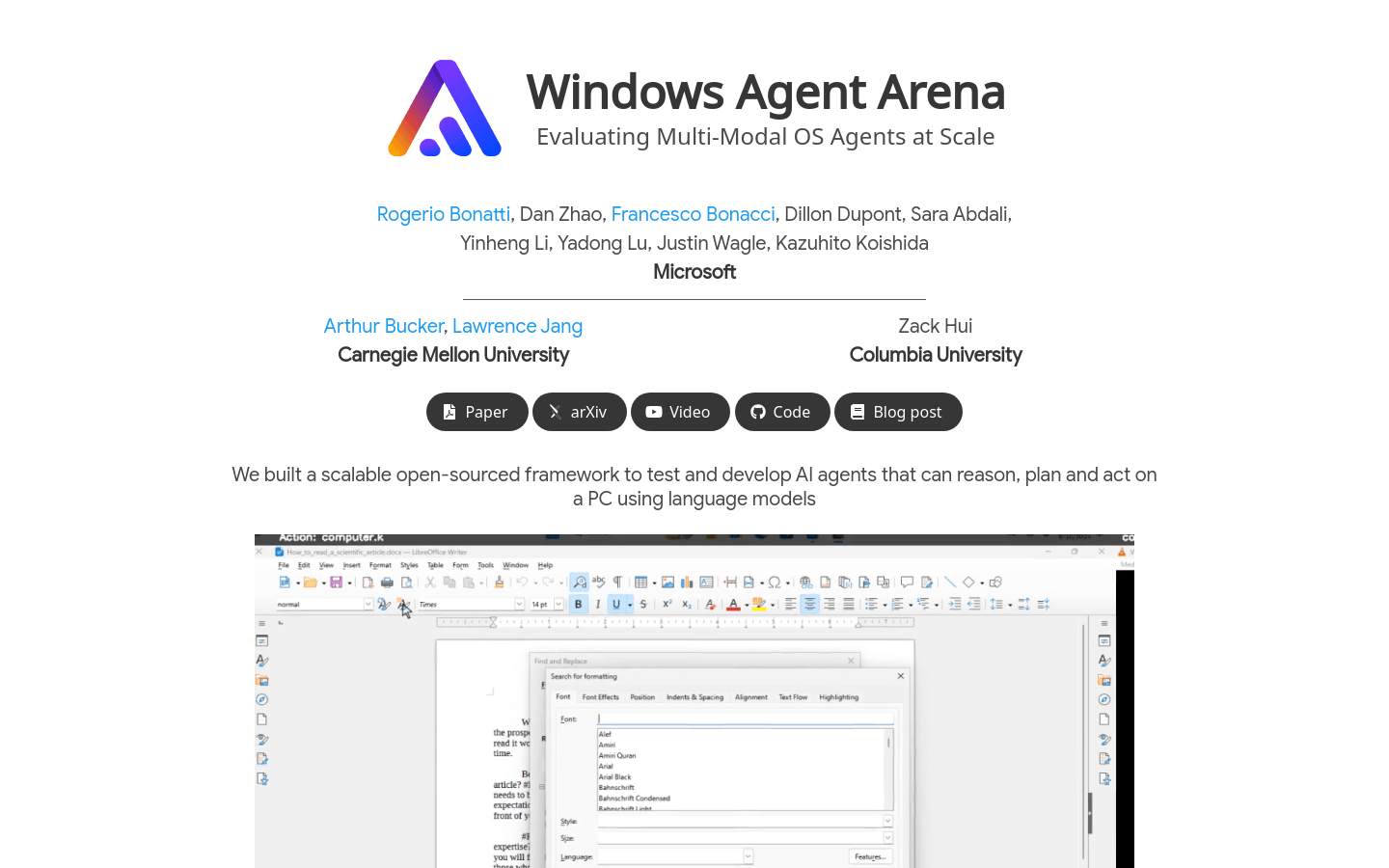
Task: Open the Tools menu in the video's Writer
Action: (x=485, y=565)
